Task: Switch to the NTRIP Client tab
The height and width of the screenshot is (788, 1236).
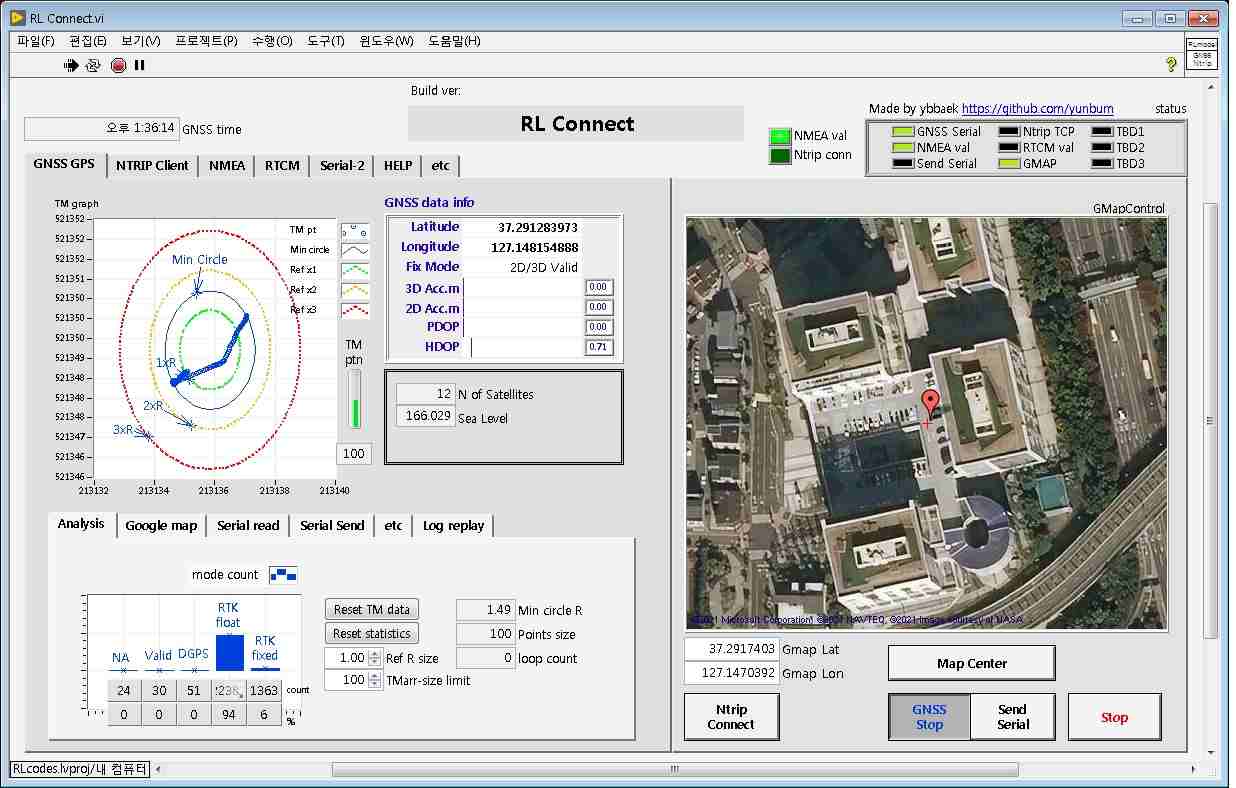Action: 152,166
